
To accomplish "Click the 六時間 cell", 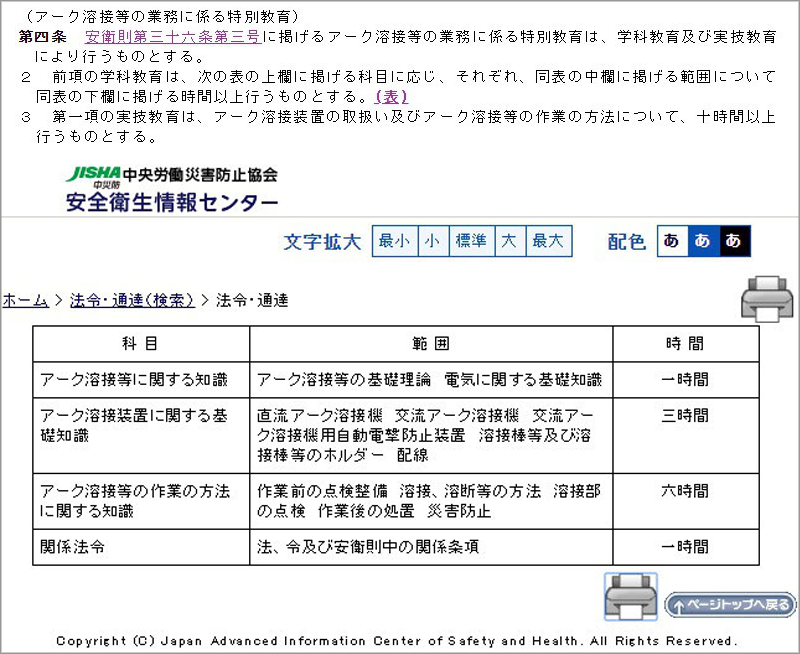I will click(686, 501).
